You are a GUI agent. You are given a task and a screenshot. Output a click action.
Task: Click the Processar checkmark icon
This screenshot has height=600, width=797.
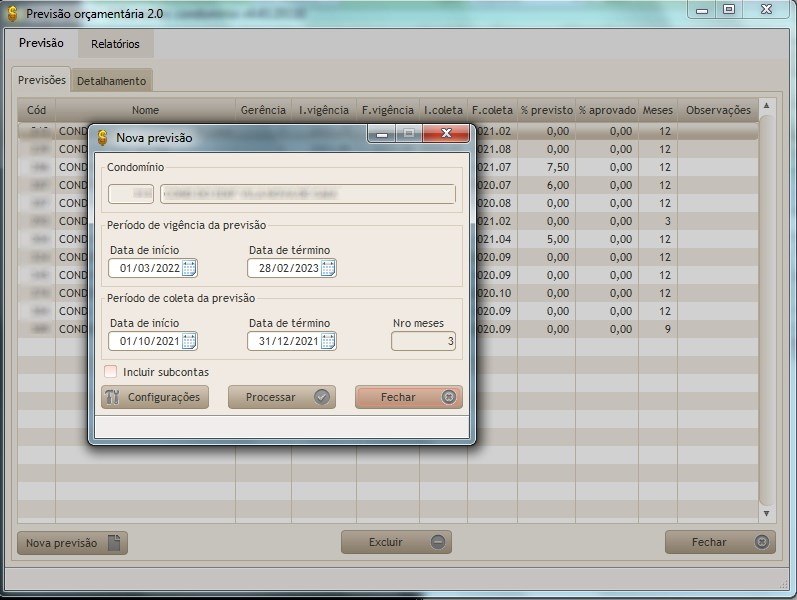point(321,397)
